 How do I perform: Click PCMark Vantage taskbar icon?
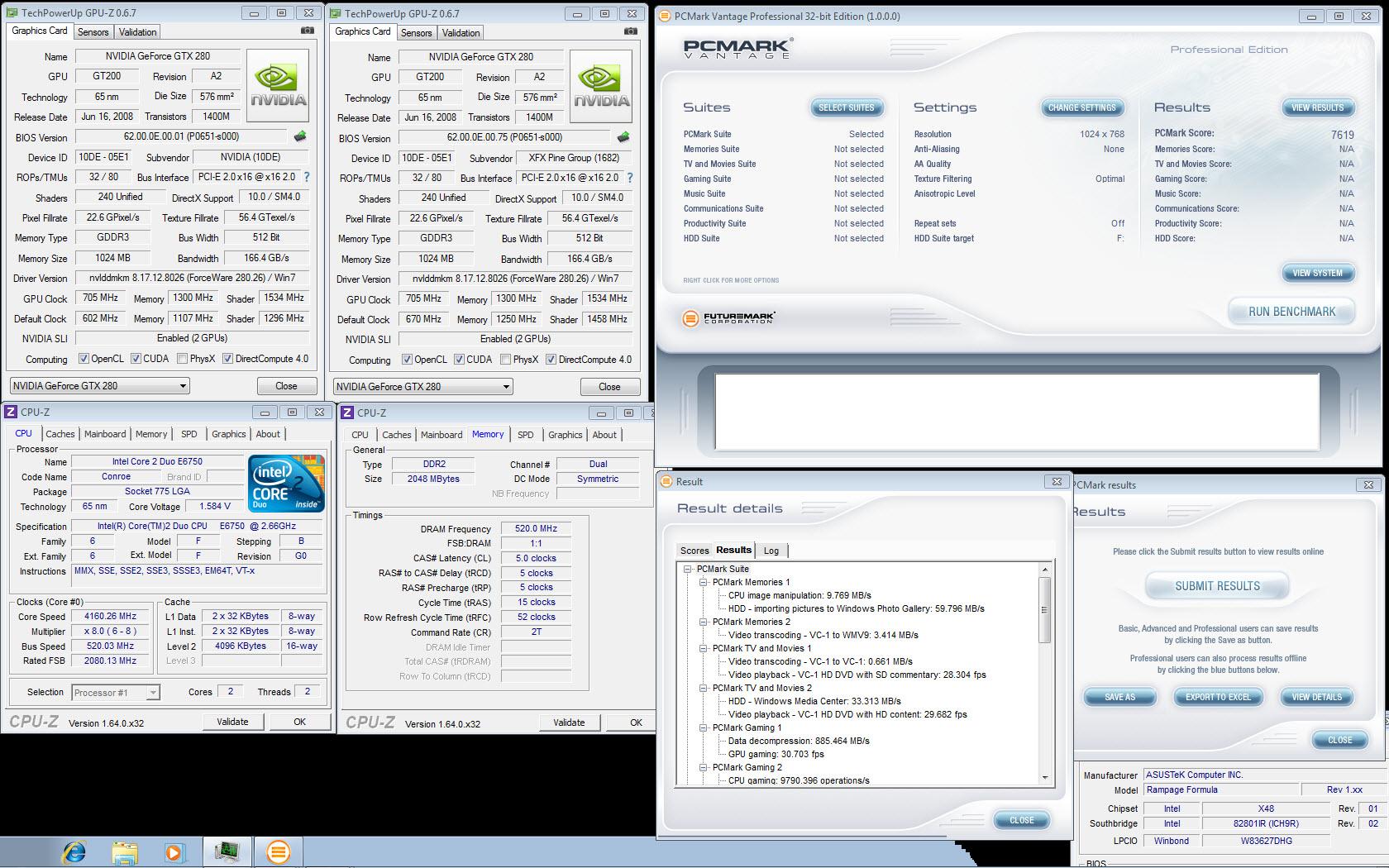pyautogui.click(x=279, y=851)
